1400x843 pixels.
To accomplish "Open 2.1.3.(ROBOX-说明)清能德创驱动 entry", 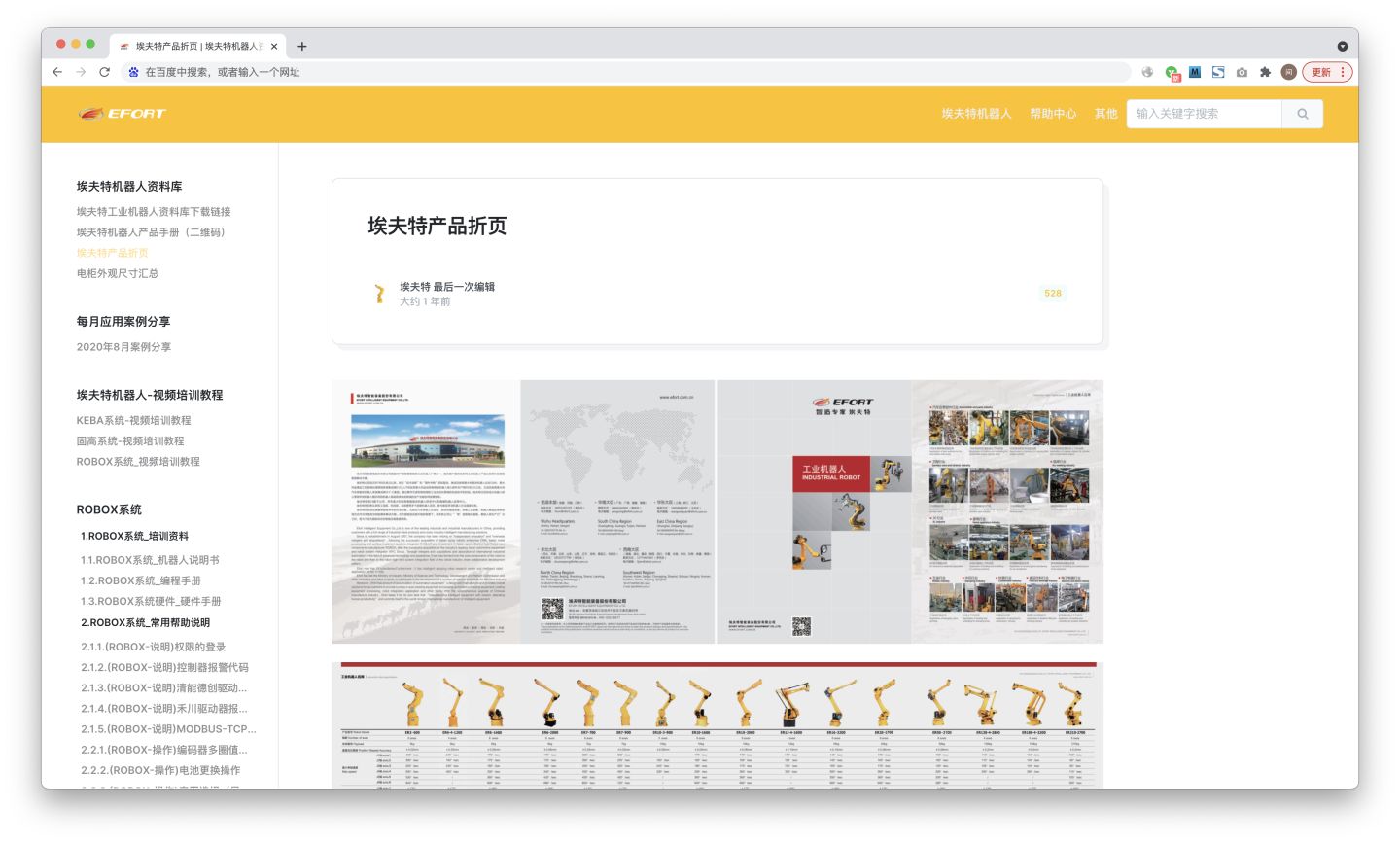I will 164,688.
